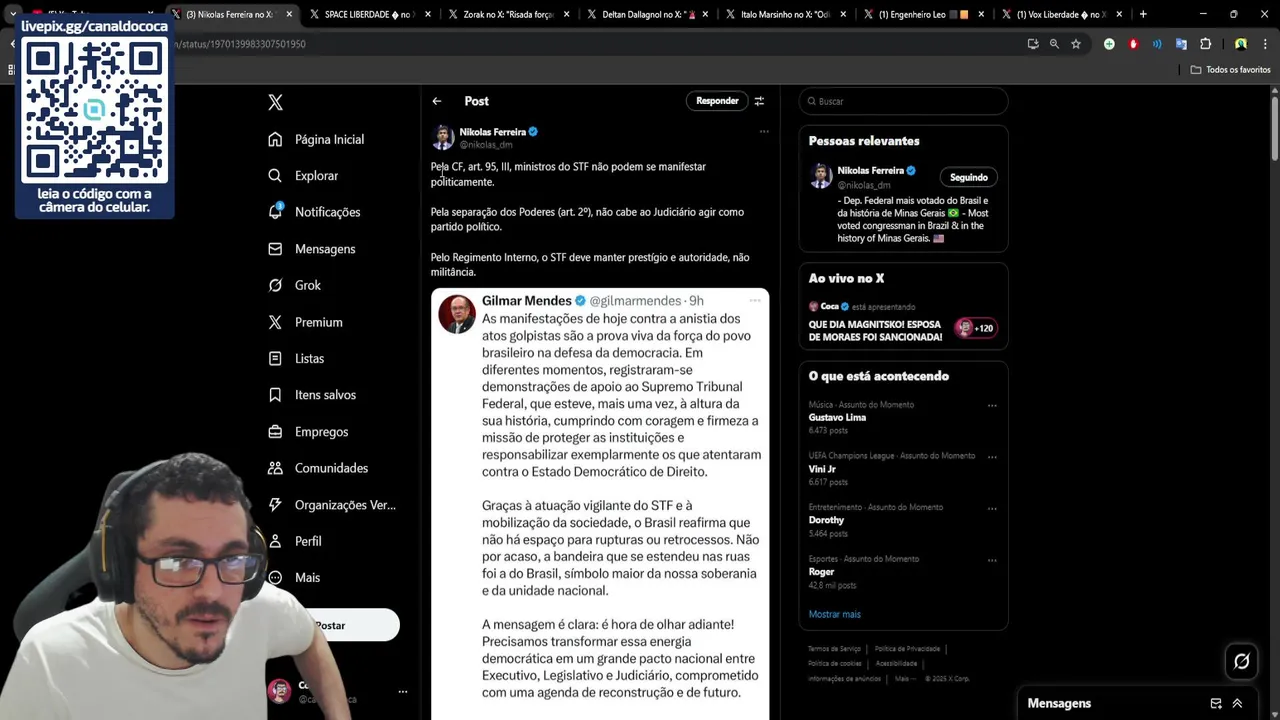Toggle Seguindo for Nikolas Ferreira
Image resolution: width=1280 pixels, height=720 pixels.
coord(968,177)
